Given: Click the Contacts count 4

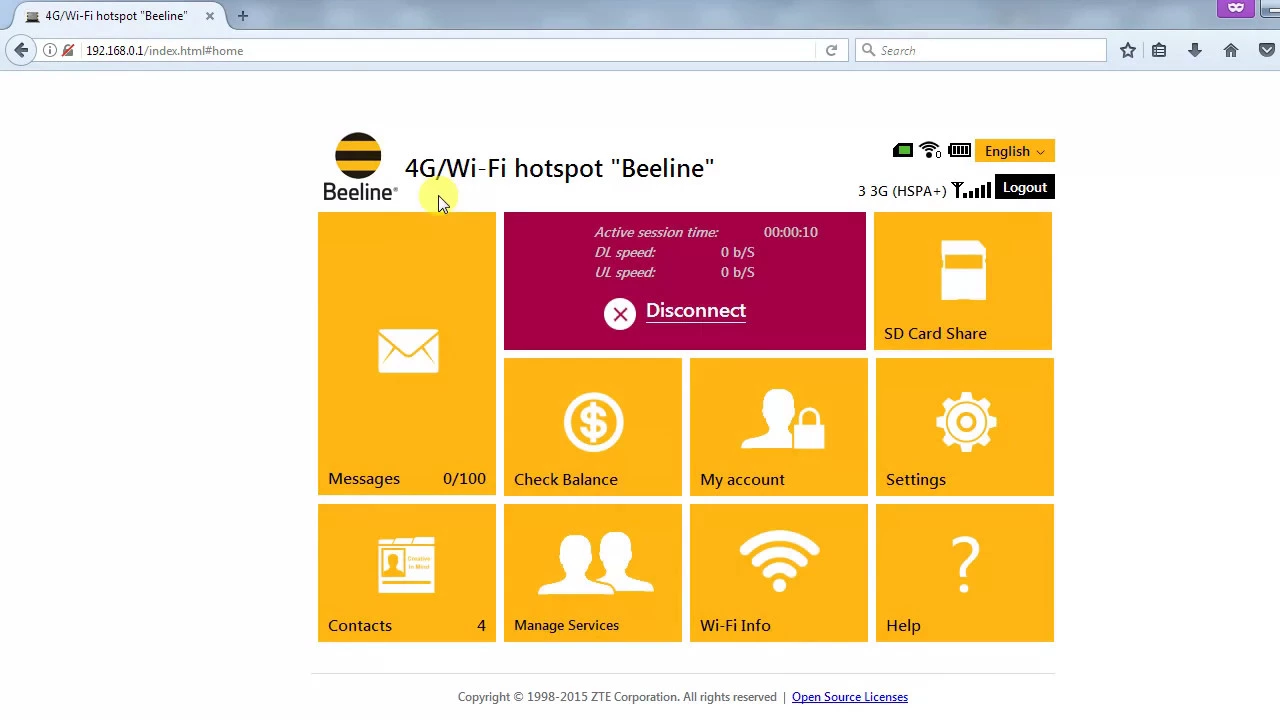Looking at the screenshot, I should pyautogui.click(x=481, y=625).
